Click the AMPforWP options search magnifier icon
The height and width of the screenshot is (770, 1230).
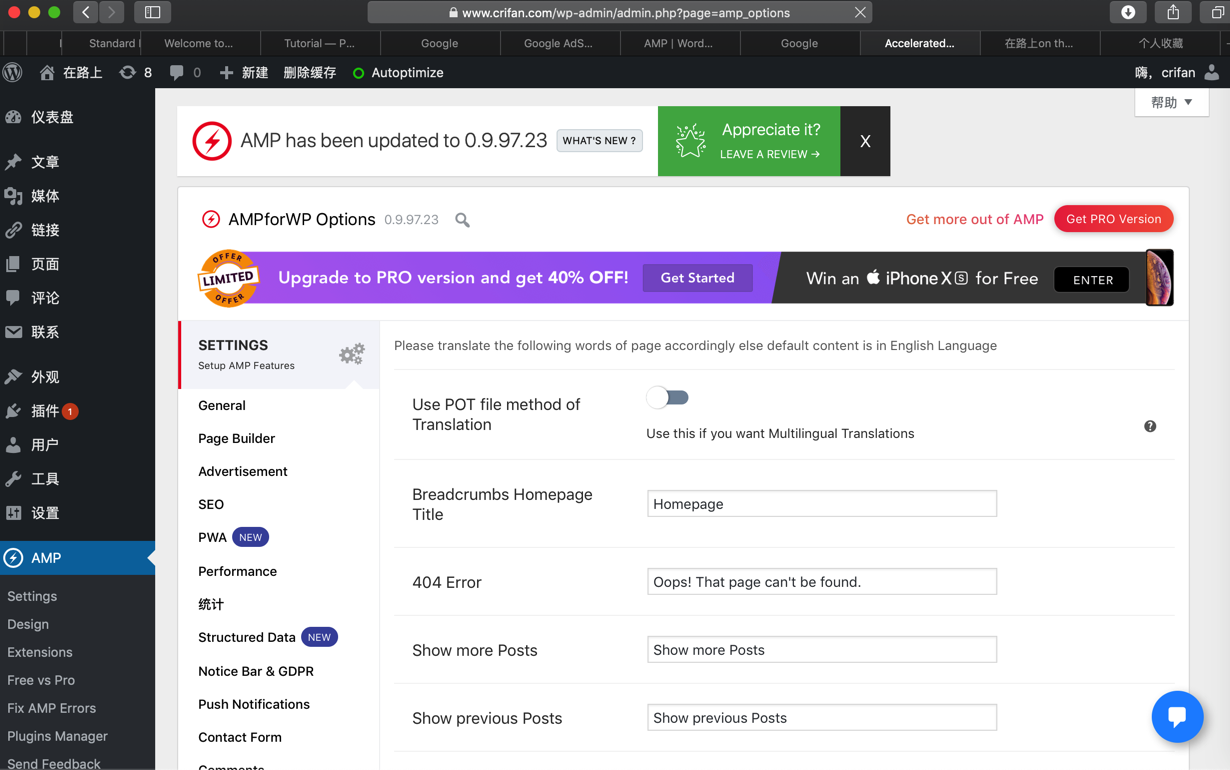462,220
